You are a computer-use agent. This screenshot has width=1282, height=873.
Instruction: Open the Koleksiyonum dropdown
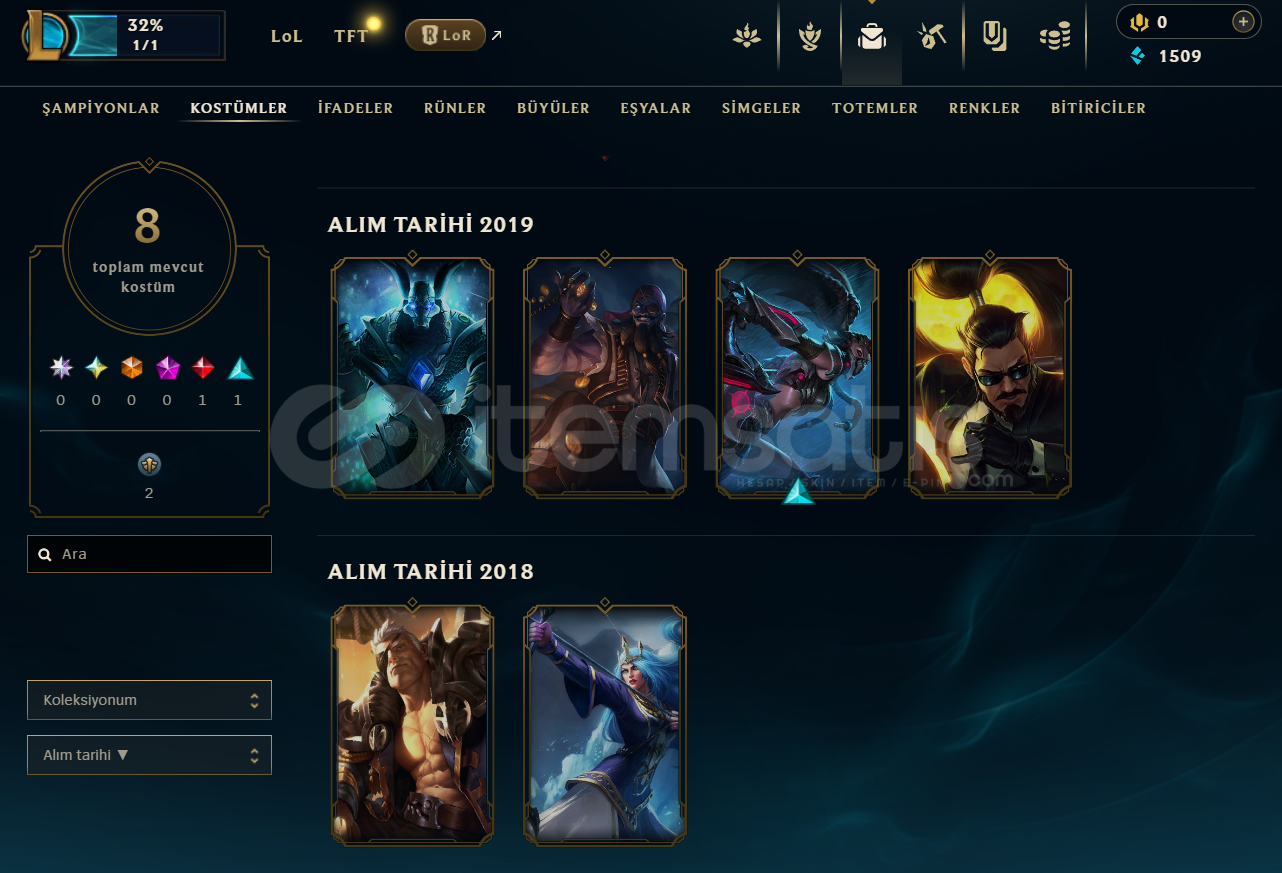[149, 700]
